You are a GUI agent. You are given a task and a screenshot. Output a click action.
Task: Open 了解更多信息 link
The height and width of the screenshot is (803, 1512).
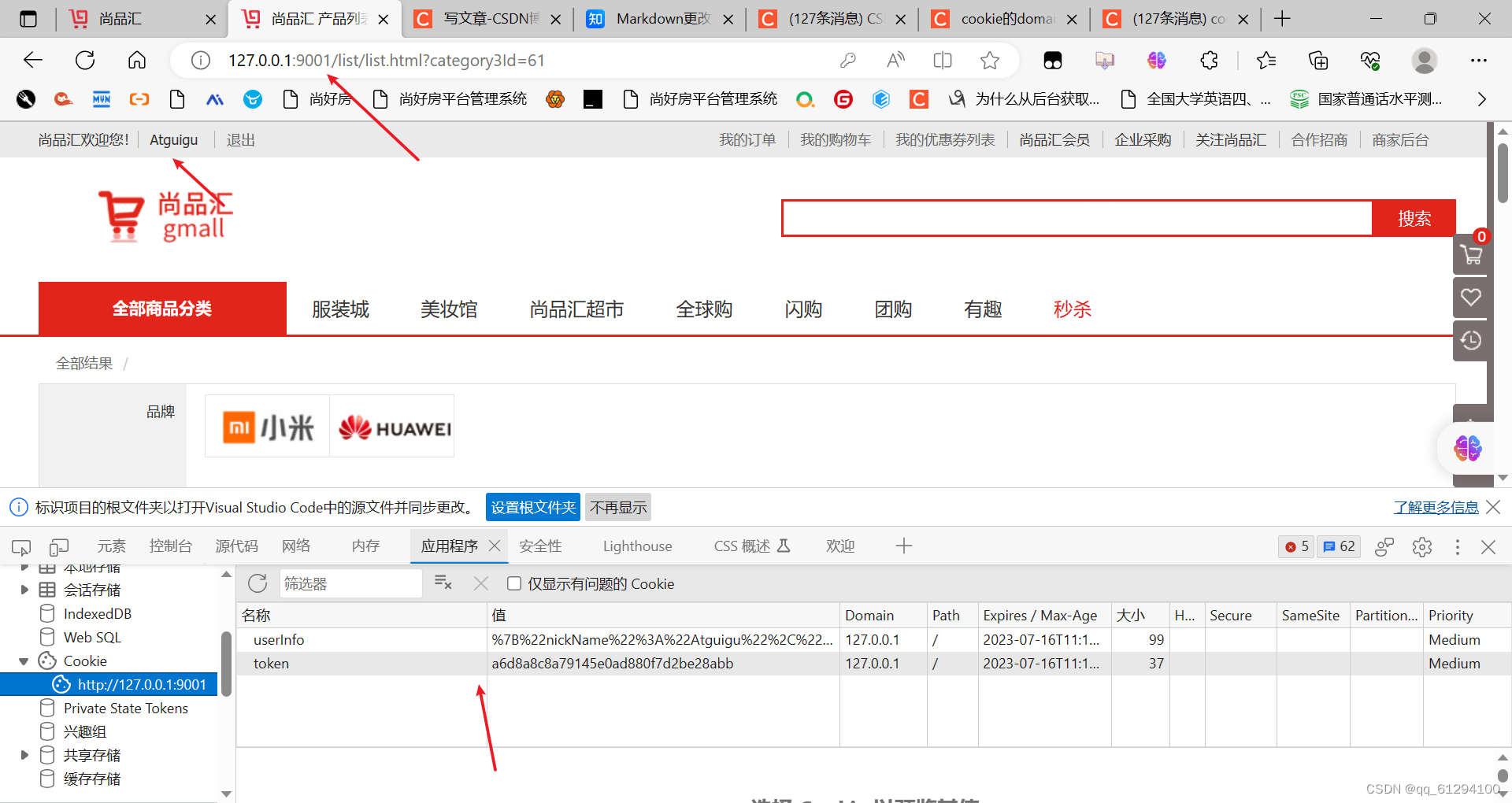coord(1436,508)
